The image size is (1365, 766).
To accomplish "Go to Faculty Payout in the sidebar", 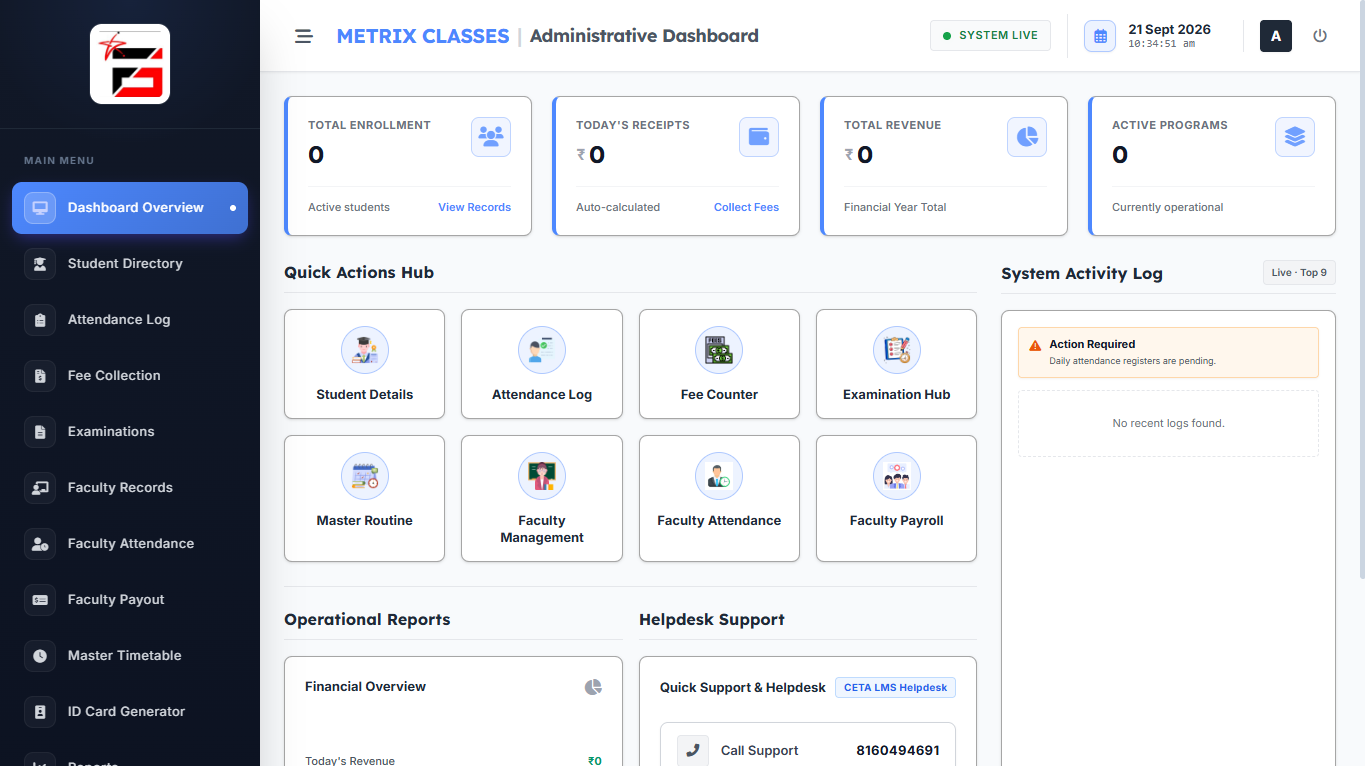I will 130,600.
